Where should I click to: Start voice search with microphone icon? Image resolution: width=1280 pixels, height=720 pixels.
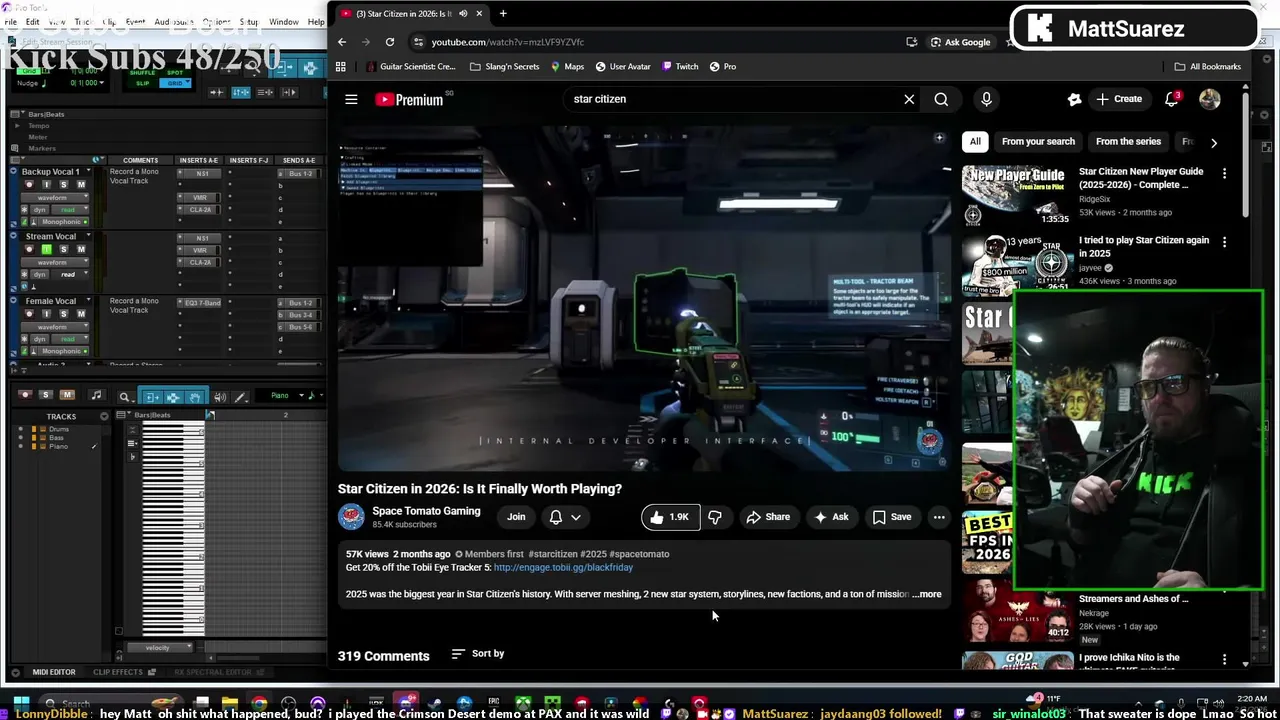986,99
